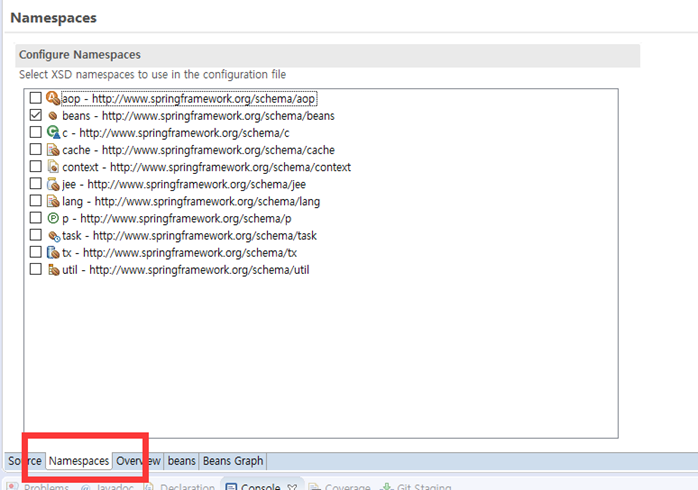Click the aop namespace icon

[x=53, y=98]
